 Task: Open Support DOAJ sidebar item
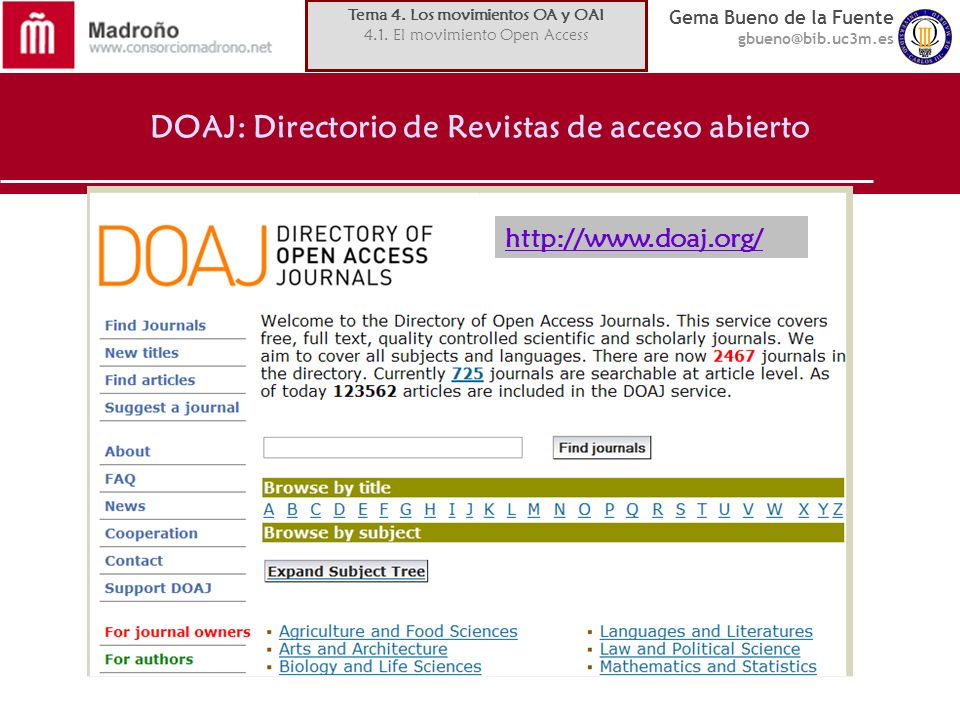158,588
